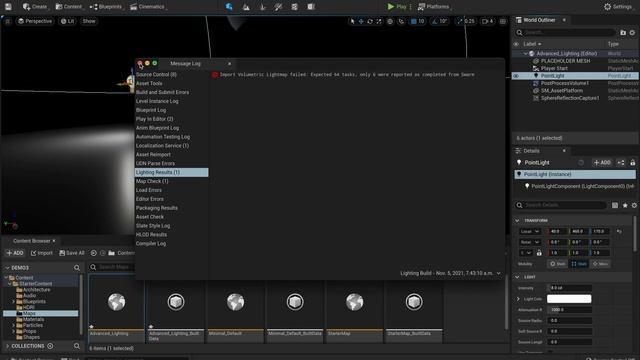Open the Create menu in main toolbar
The image size is (640, 360).
coord(35,7)
